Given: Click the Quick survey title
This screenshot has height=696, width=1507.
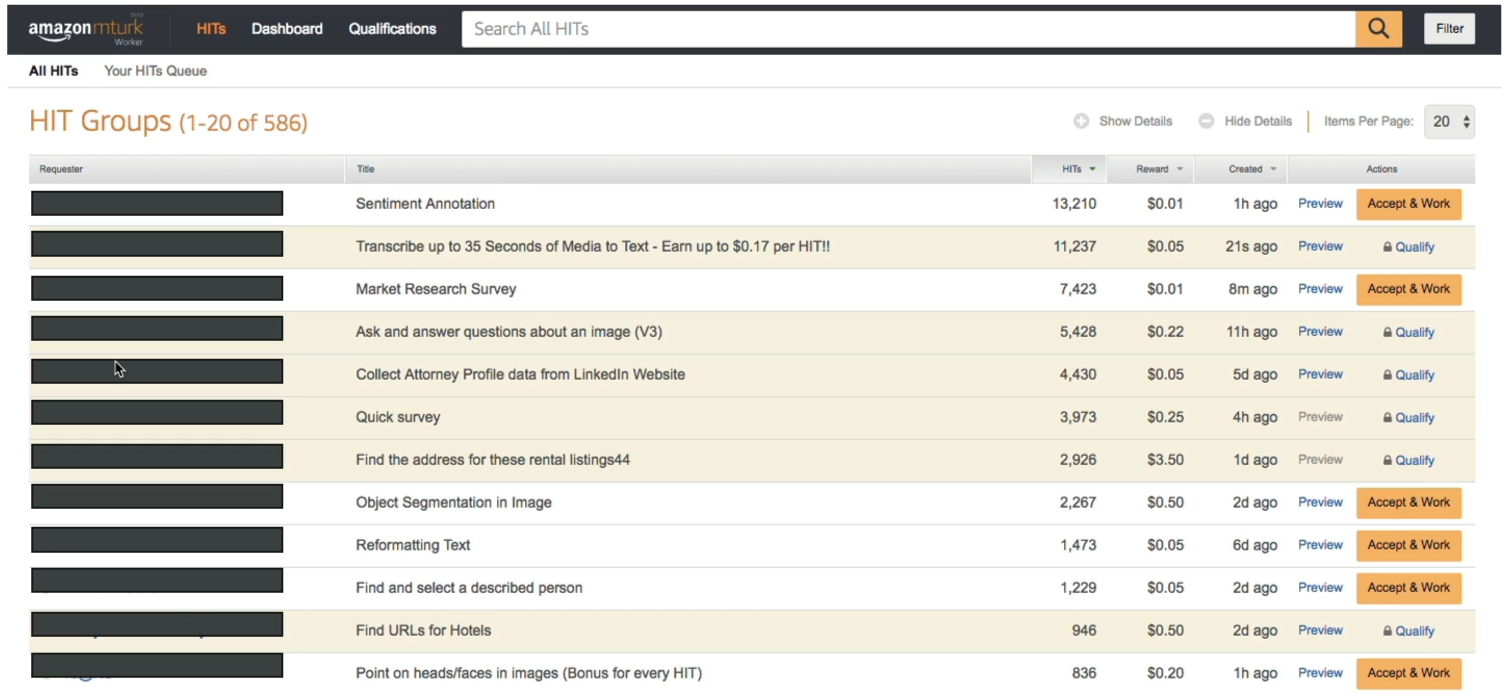Looking at the screenshot, I should pos(398,418).
